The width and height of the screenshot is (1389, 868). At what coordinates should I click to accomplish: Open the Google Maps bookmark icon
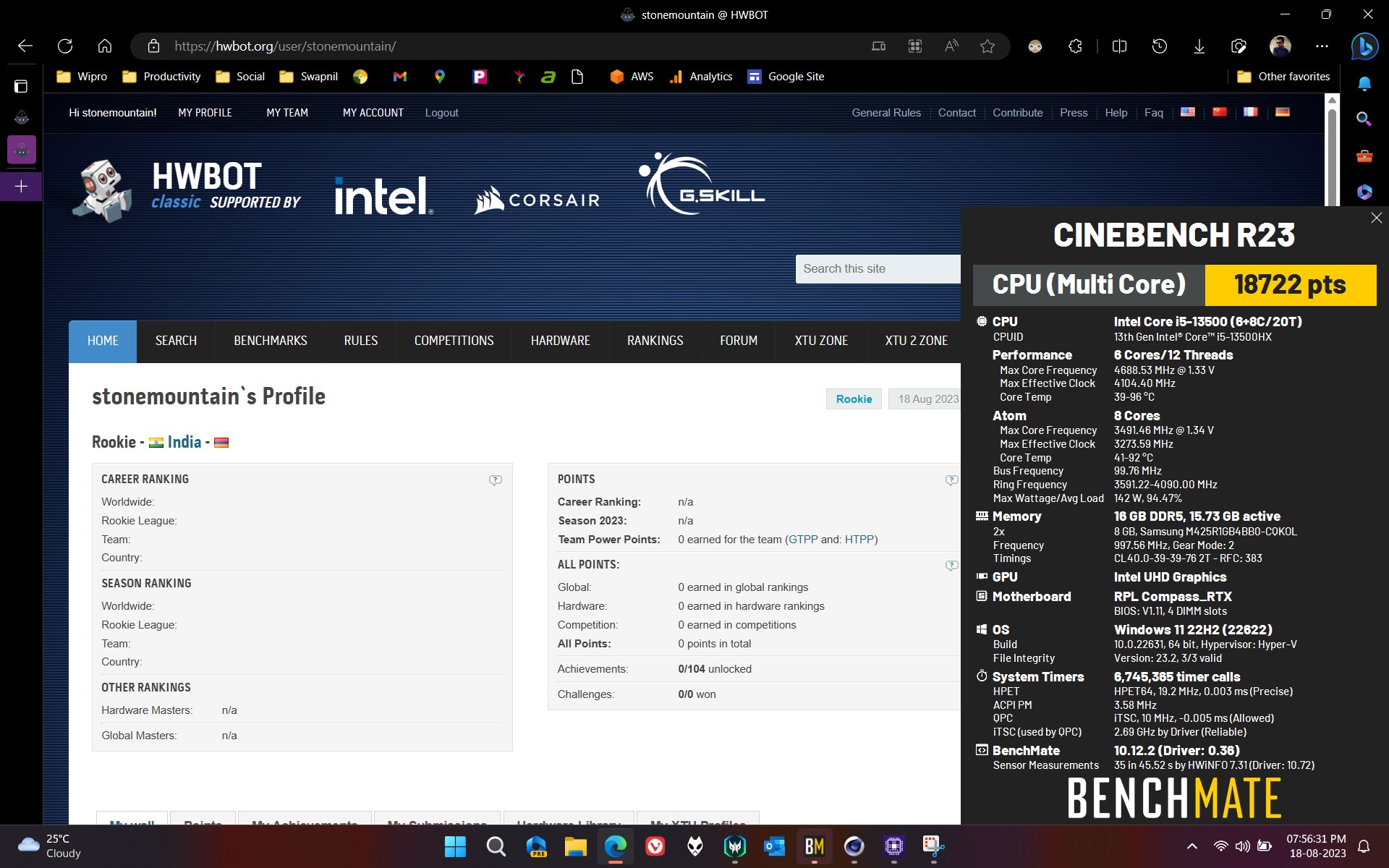[x=439, y=77]
